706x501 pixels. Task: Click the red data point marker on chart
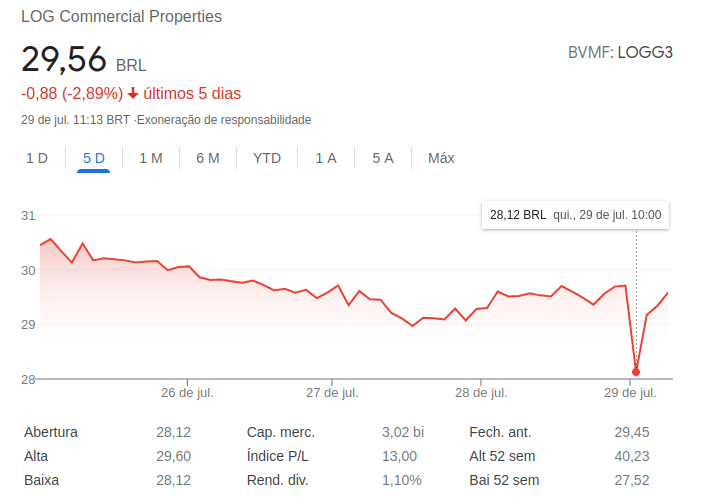click(x=636, y=372)
